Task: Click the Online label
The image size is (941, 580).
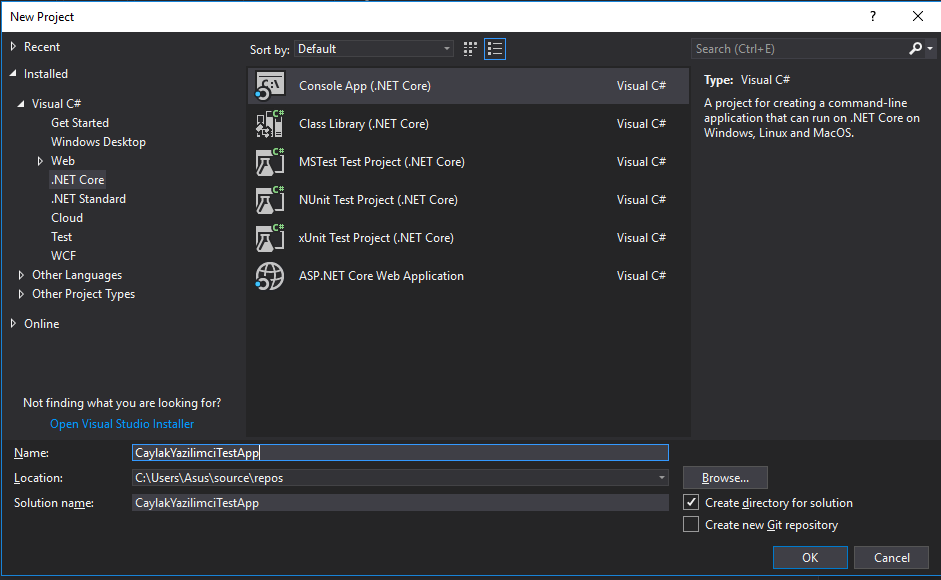Action: pos(41,324)
